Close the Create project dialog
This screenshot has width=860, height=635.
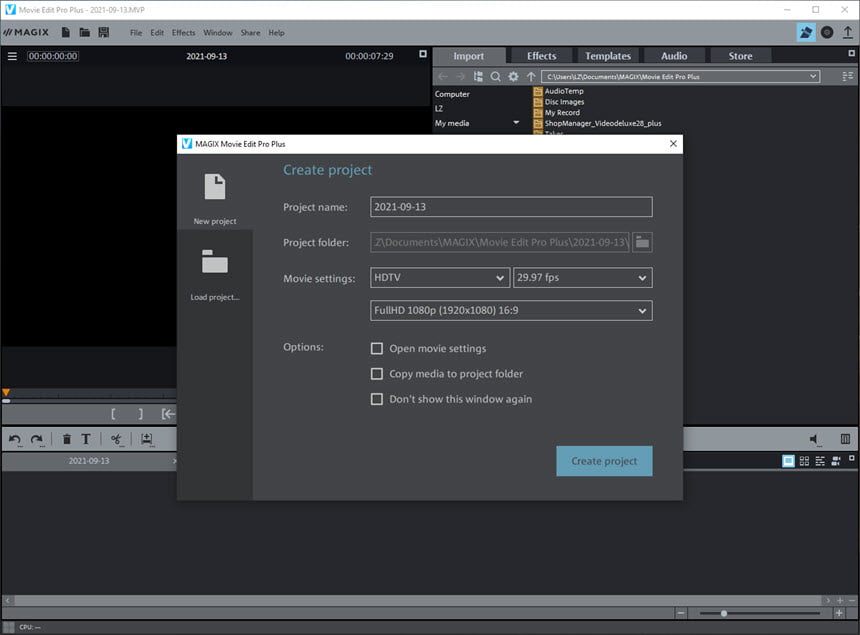[673, 144]
